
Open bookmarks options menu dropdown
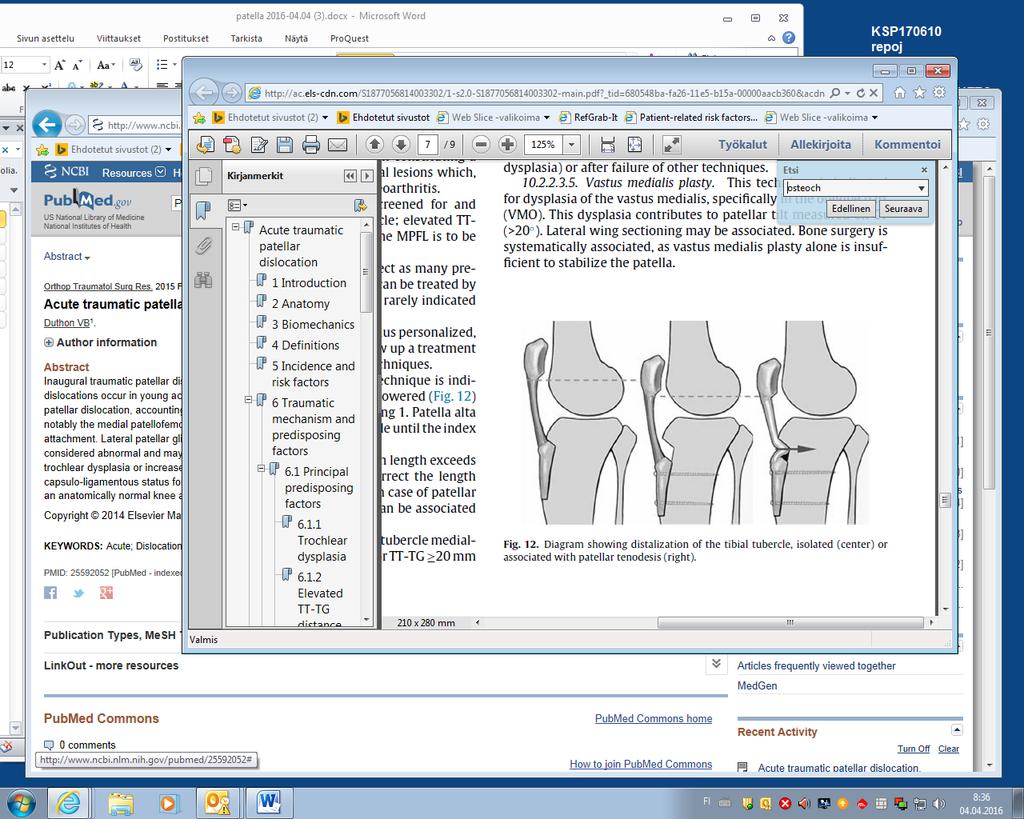pyautogui.click(x=237, y=206)
